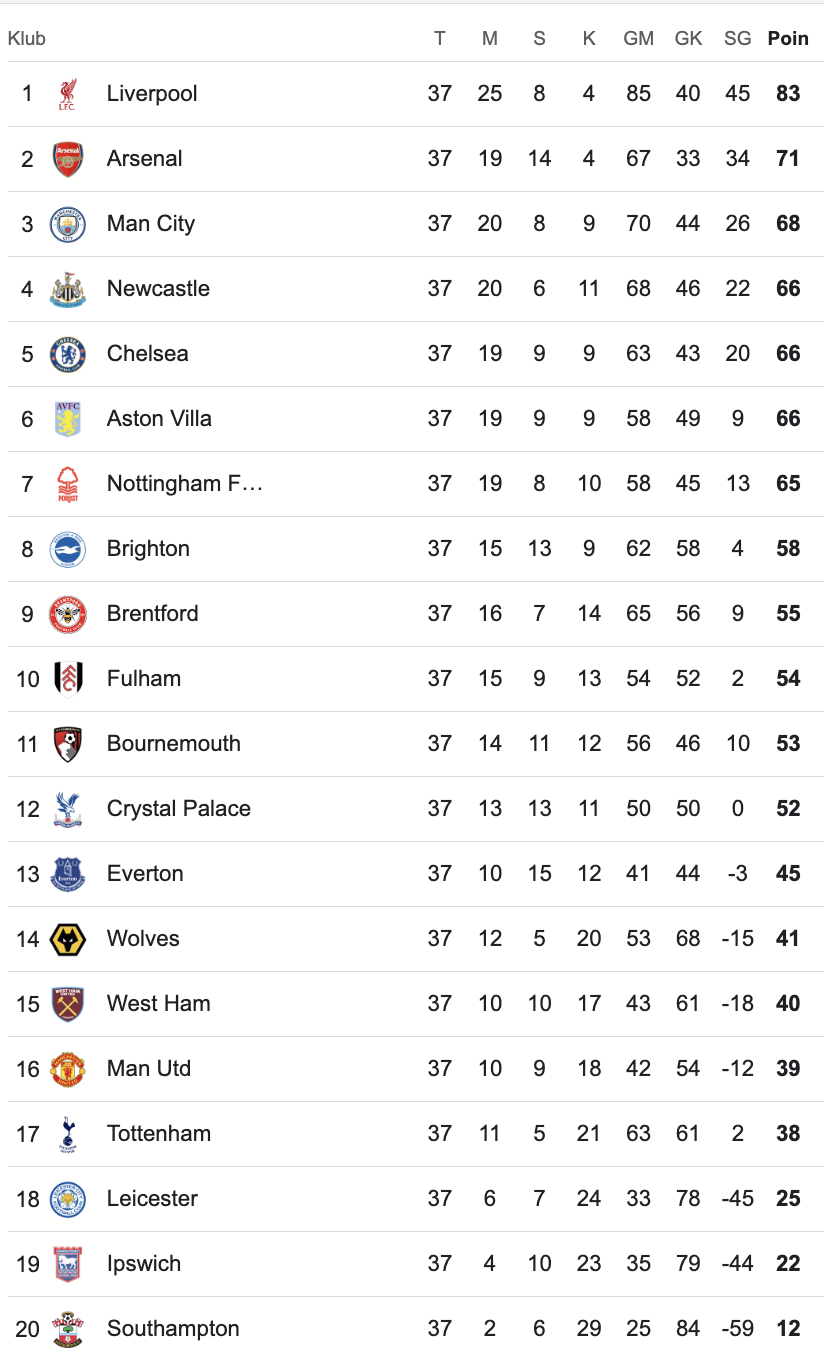This screenshot has width=824, height=1368.
Task: Open the truncated Nottingham Forest name
Action: pyautogui.click(x=184, y=484)
